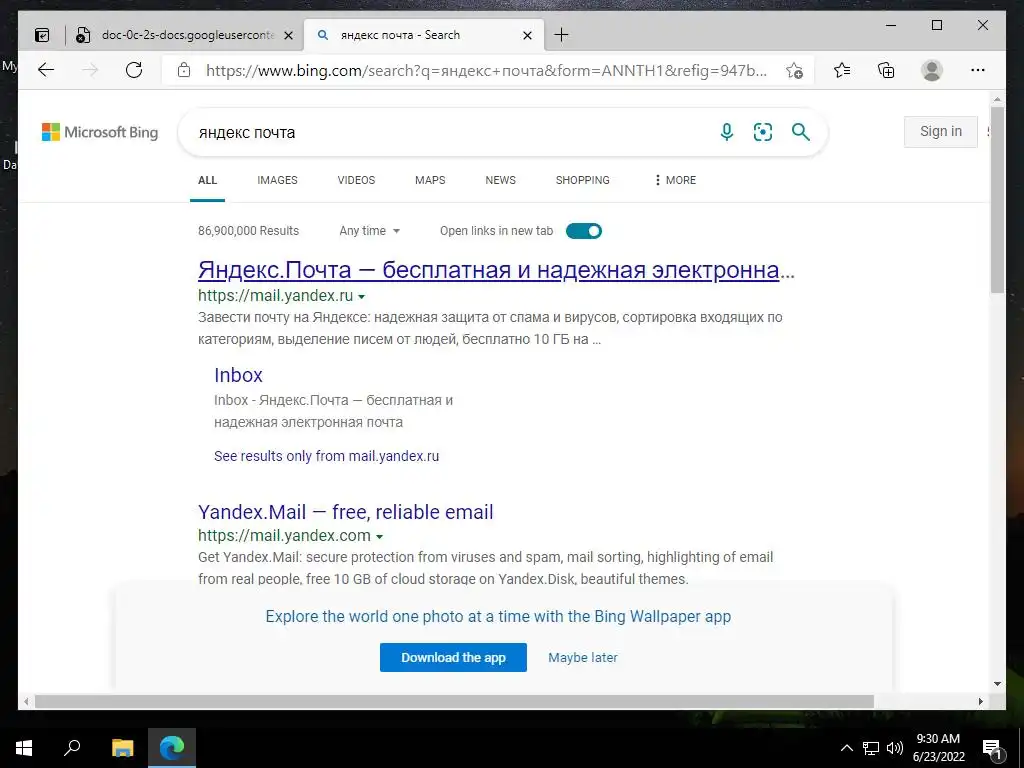Screen dimensions: 1024x768
Task: Open Edge Settings and more menu
Action: click(x=978, y=70)
